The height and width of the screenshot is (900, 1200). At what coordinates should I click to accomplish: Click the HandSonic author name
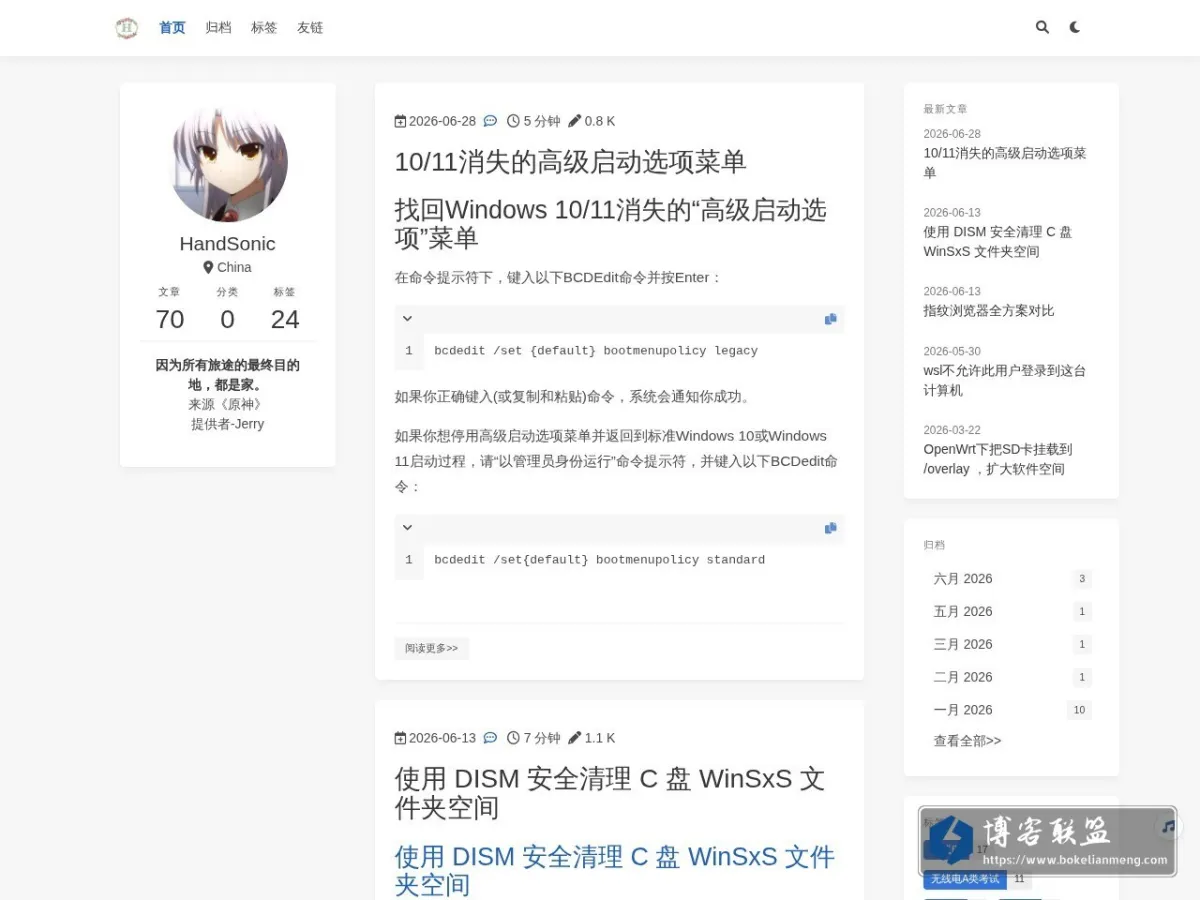pyautogui.click(x=228, y=244)
